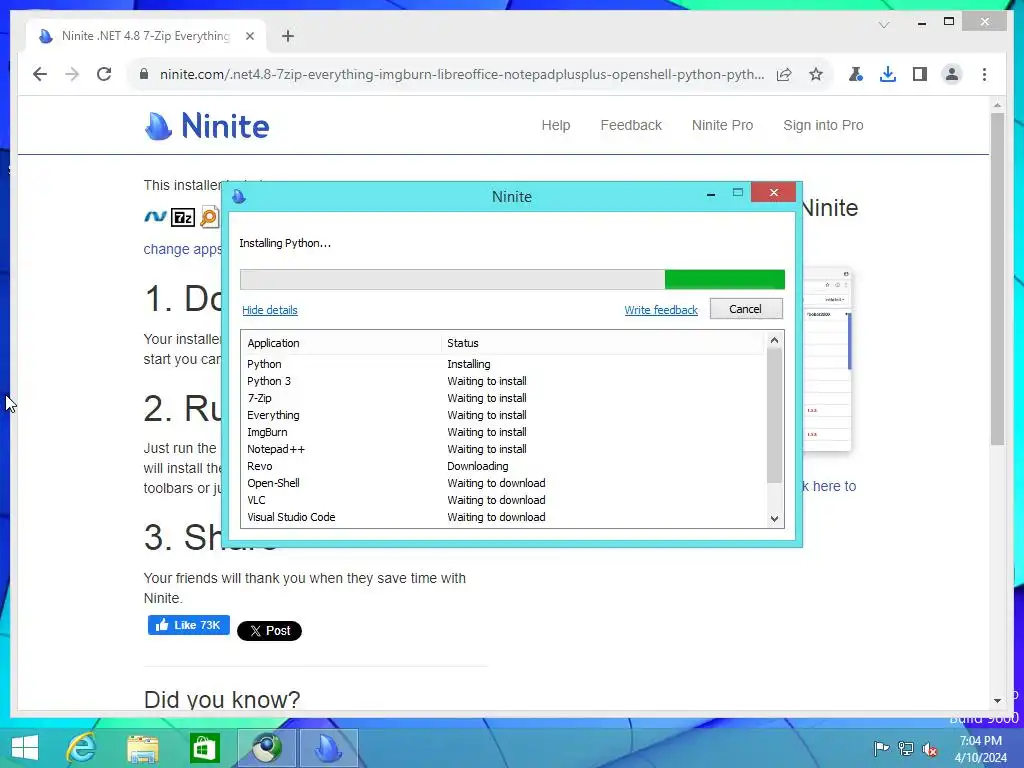
Task: Click the taskbar clock showing 7:04 PM
Action: pos(980,749)
